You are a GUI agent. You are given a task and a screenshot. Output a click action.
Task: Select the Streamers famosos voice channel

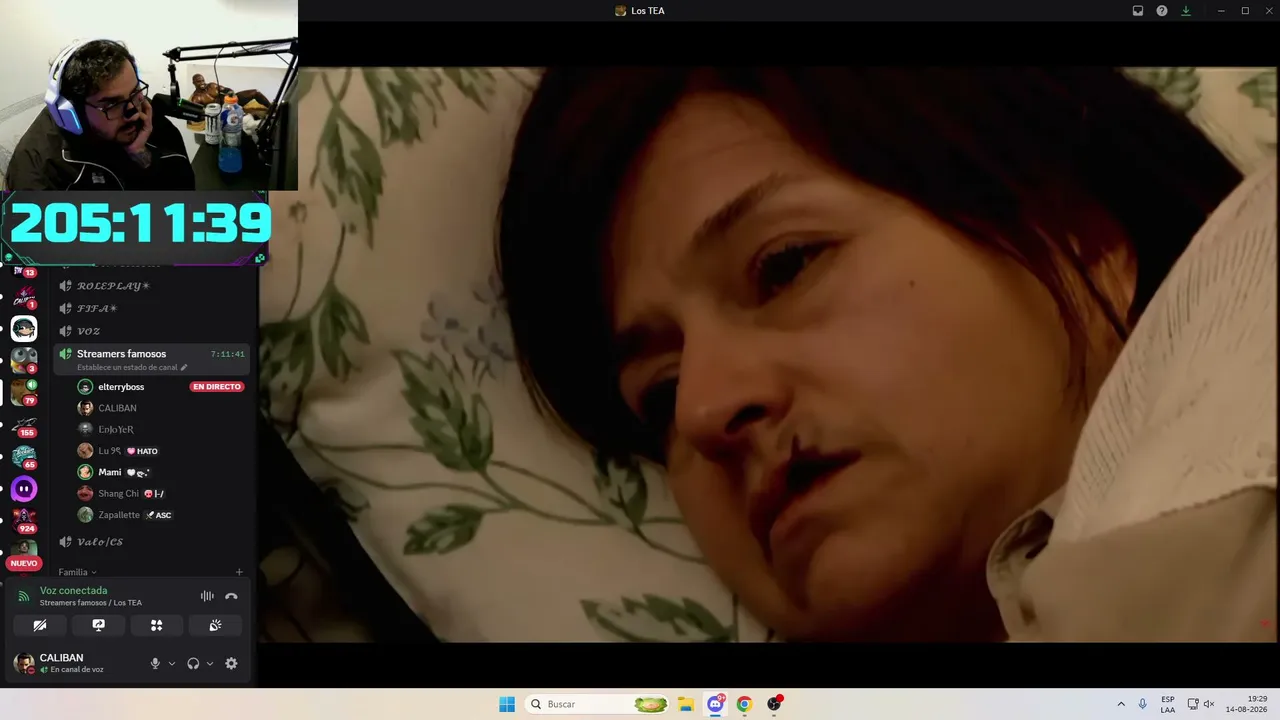152,359
